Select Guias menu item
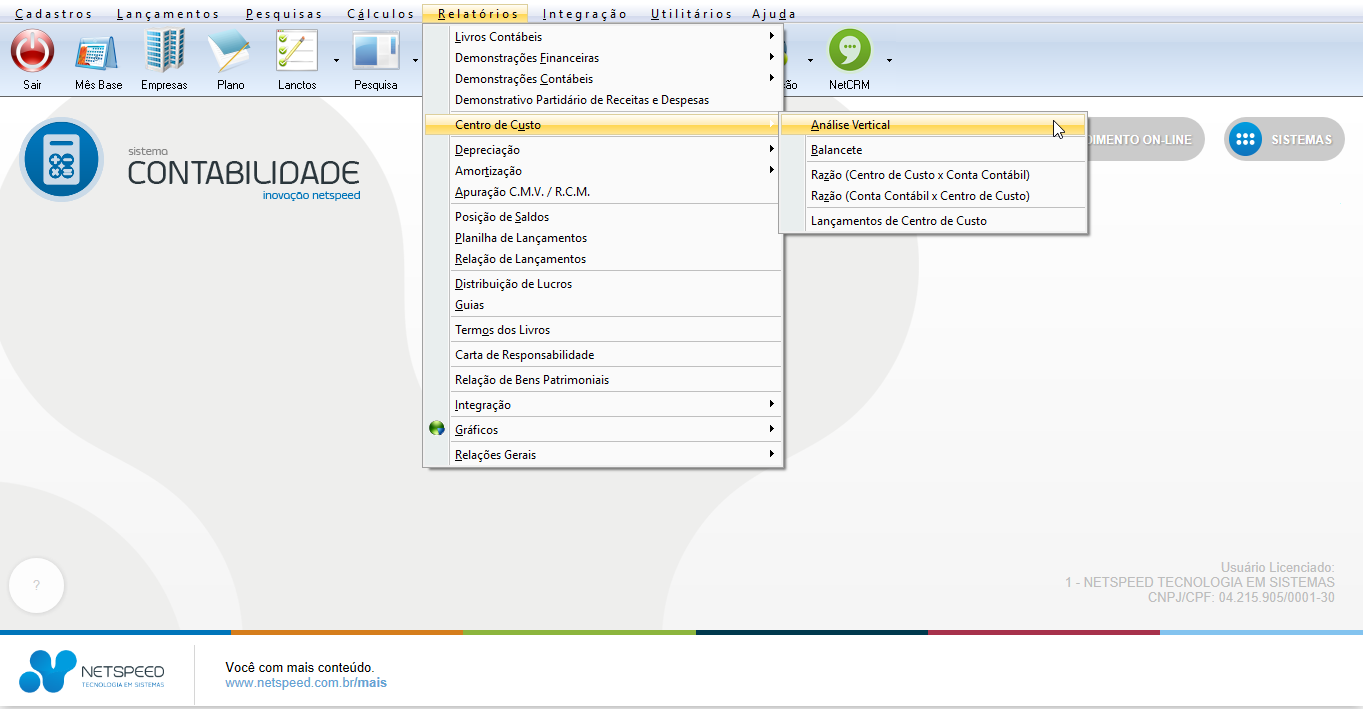 [x=603, y=305]
